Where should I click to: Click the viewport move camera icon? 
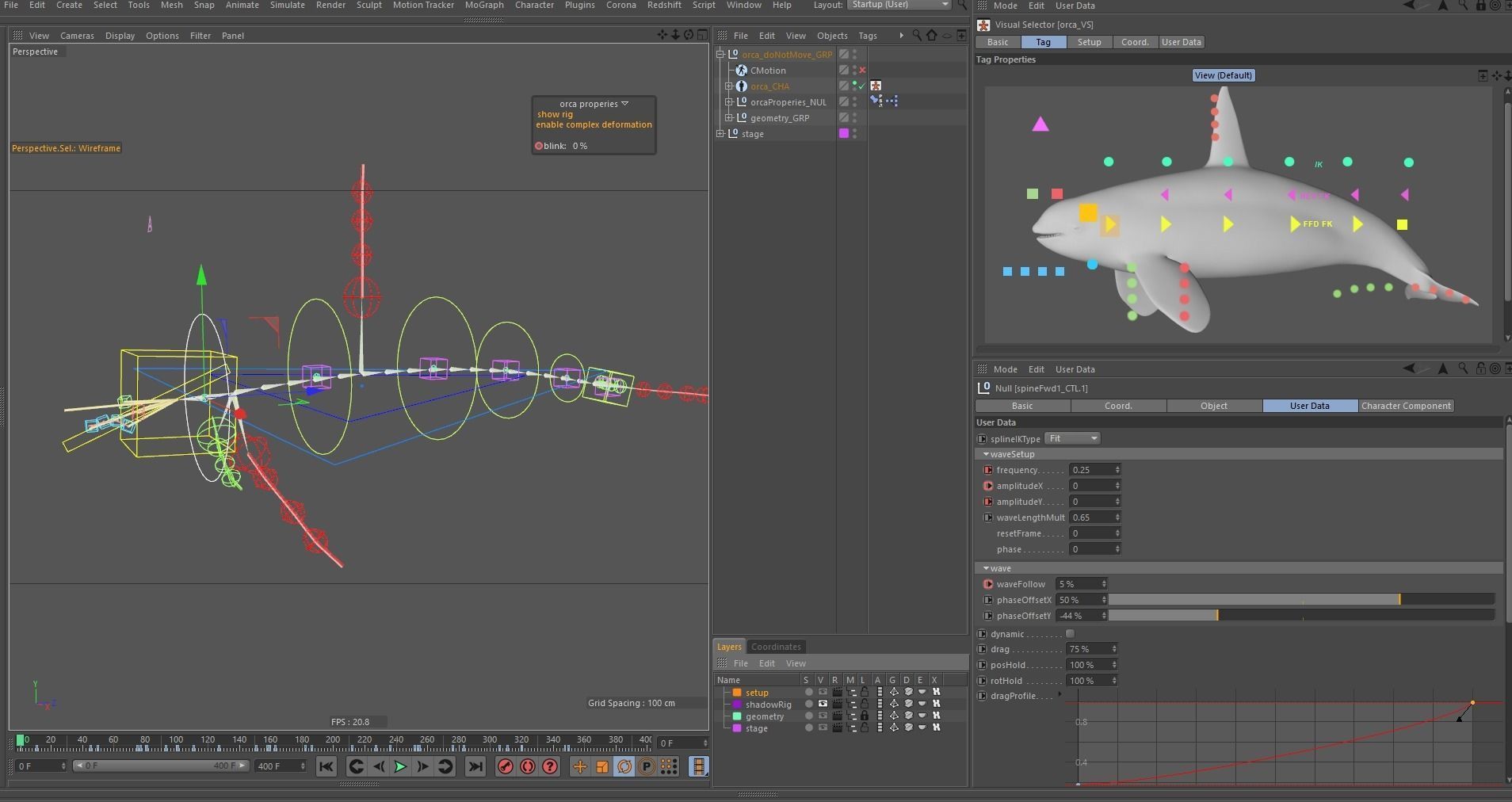pos(662,35)
